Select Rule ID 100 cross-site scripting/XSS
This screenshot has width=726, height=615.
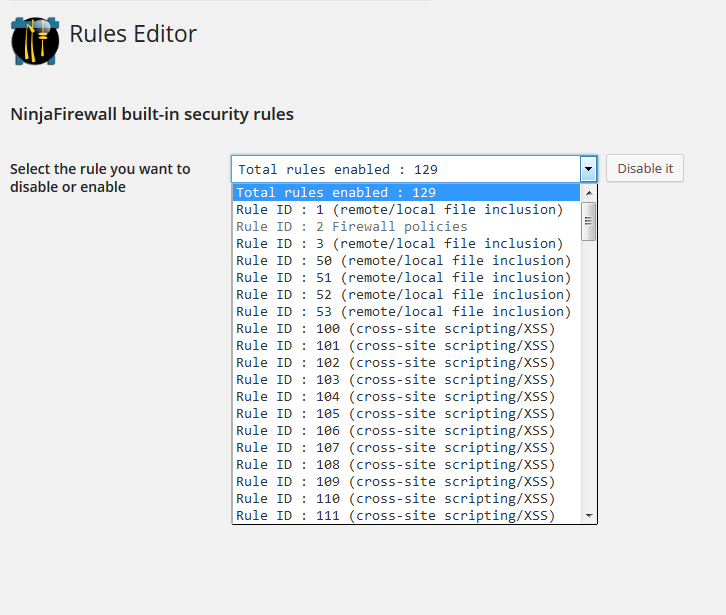coord(406,329)
